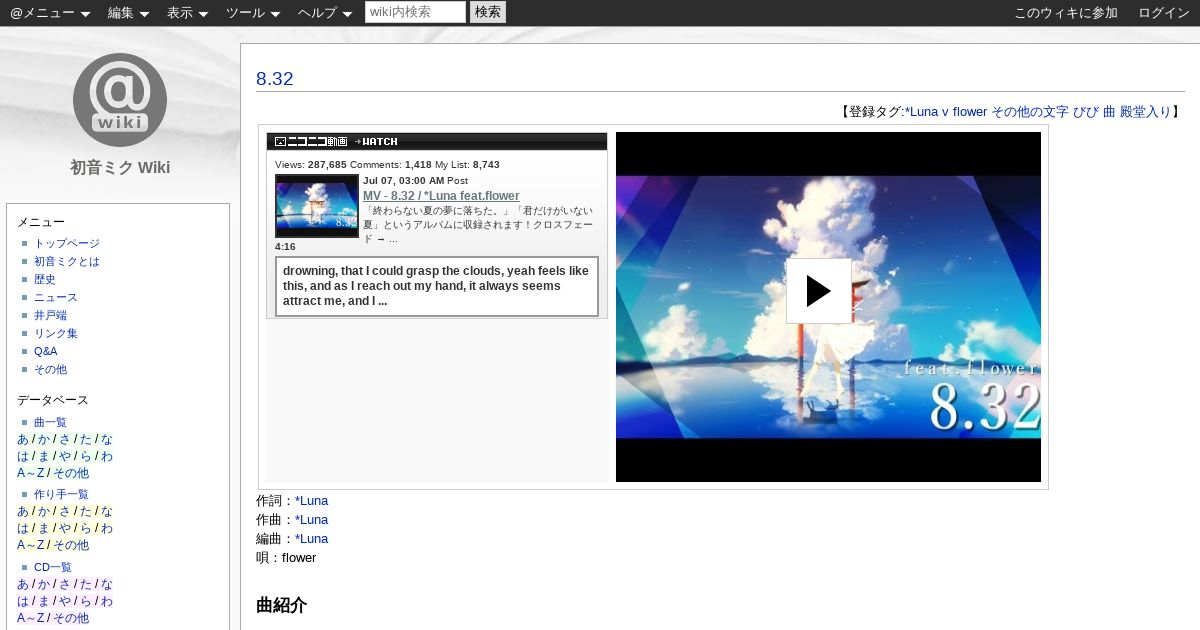Click the Views: 287,685 stats text
1200x630 pixels.
[311, 165]
